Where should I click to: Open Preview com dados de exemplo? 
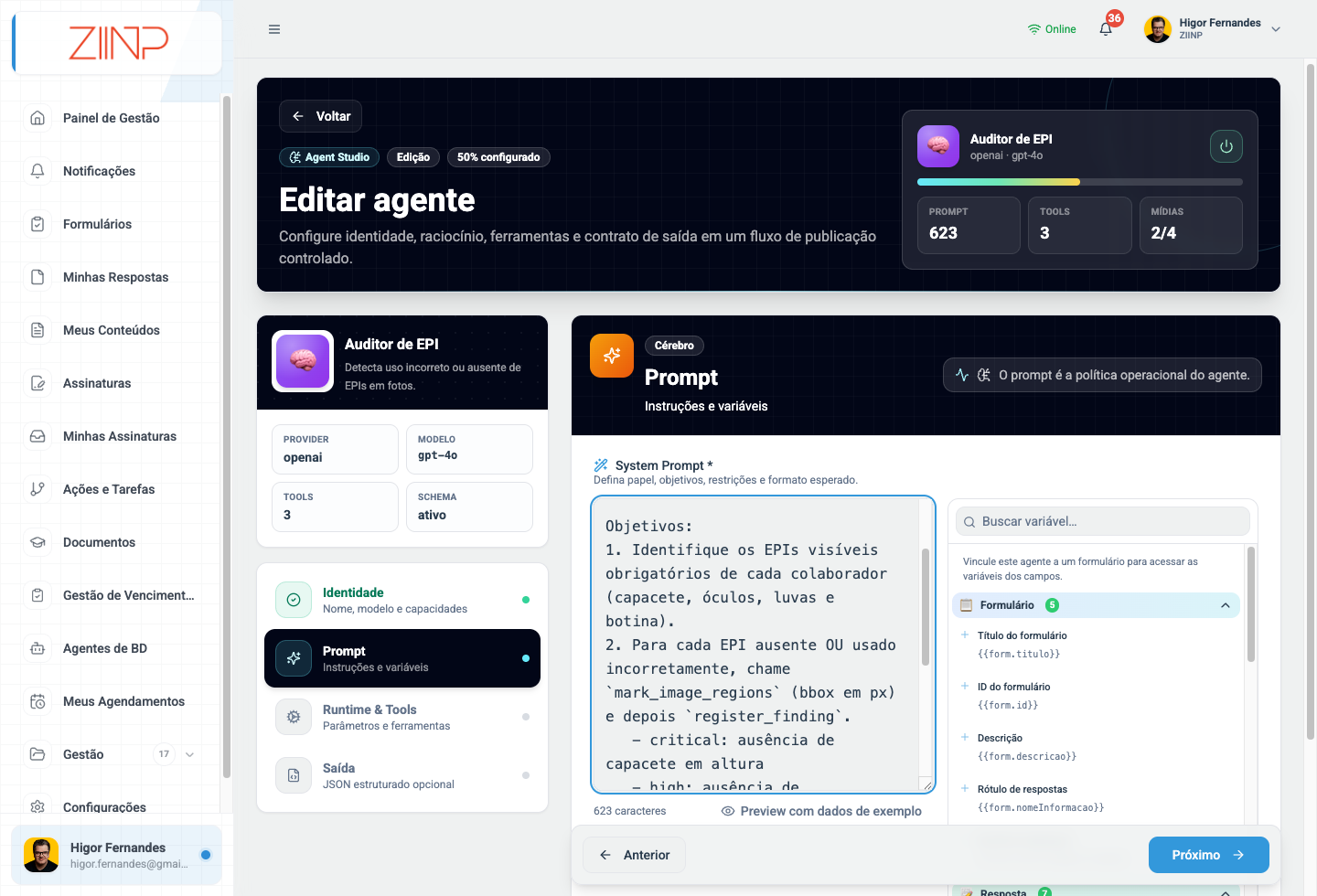[821, 811]
